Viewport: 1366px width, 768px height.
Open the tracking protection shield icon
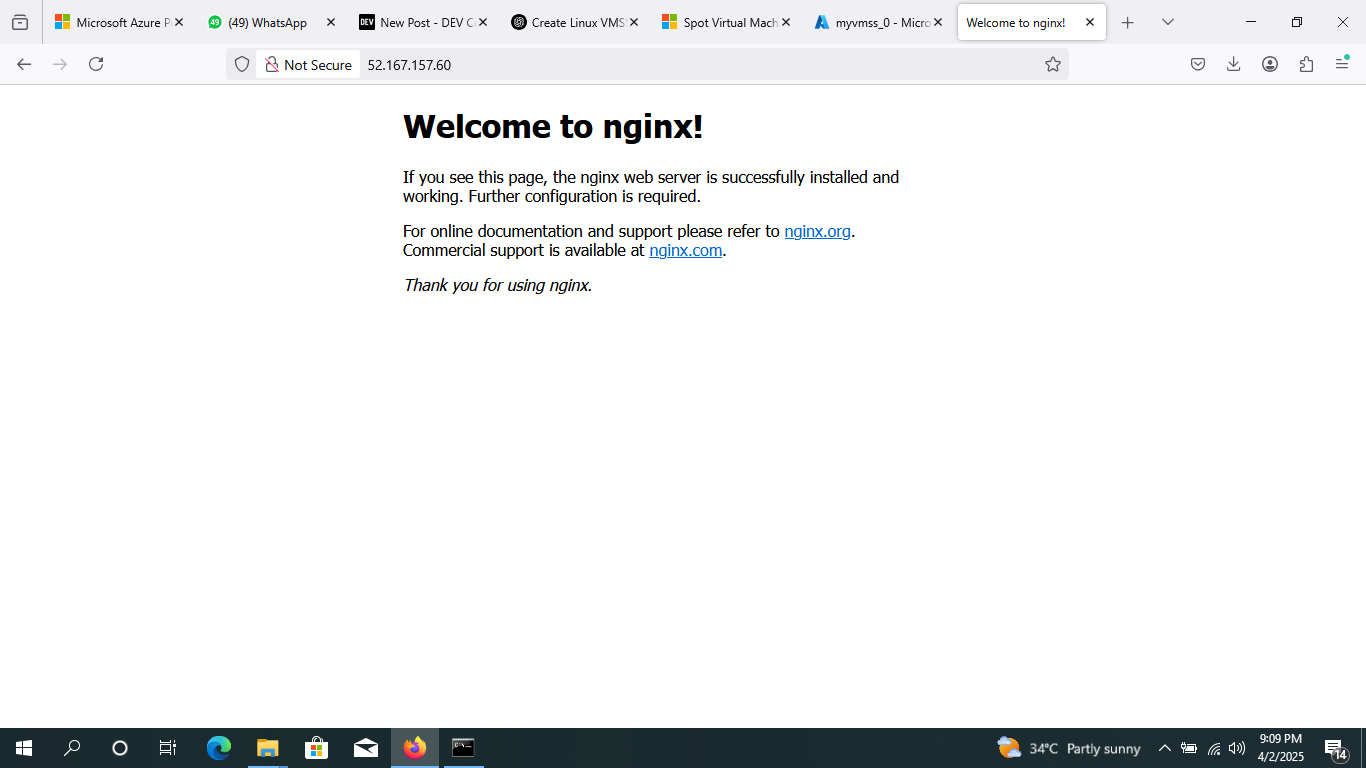[242, 64]
